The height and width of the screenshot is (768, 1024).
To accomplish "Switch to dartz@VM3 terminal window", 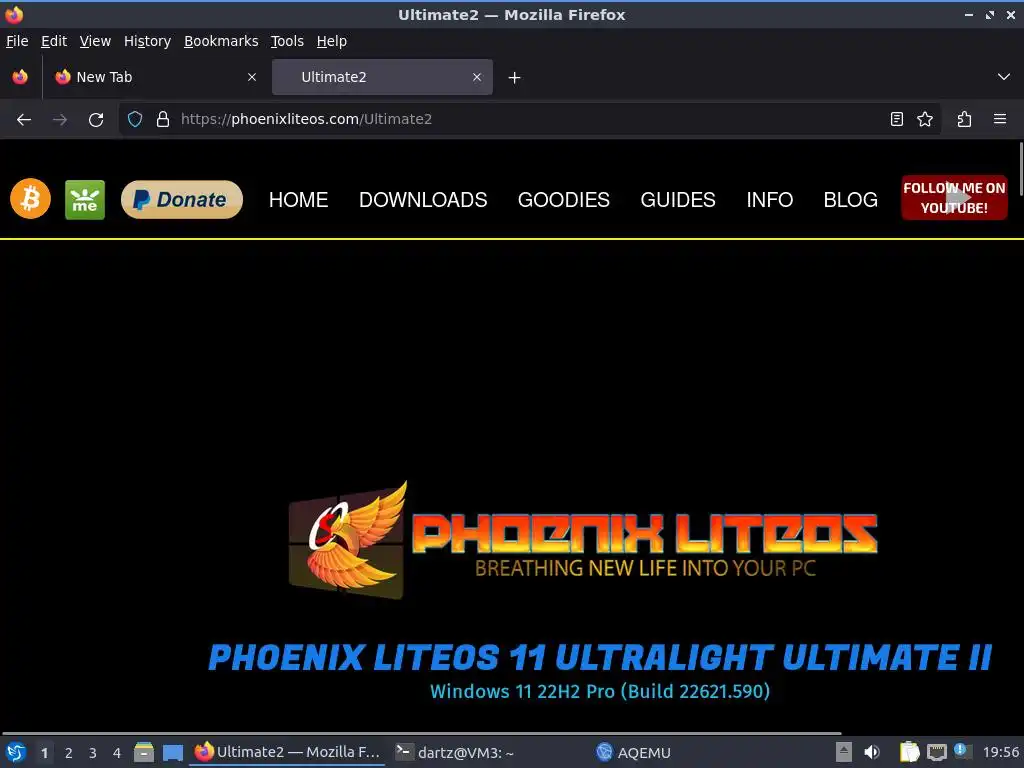I will [x=456, y=752].
